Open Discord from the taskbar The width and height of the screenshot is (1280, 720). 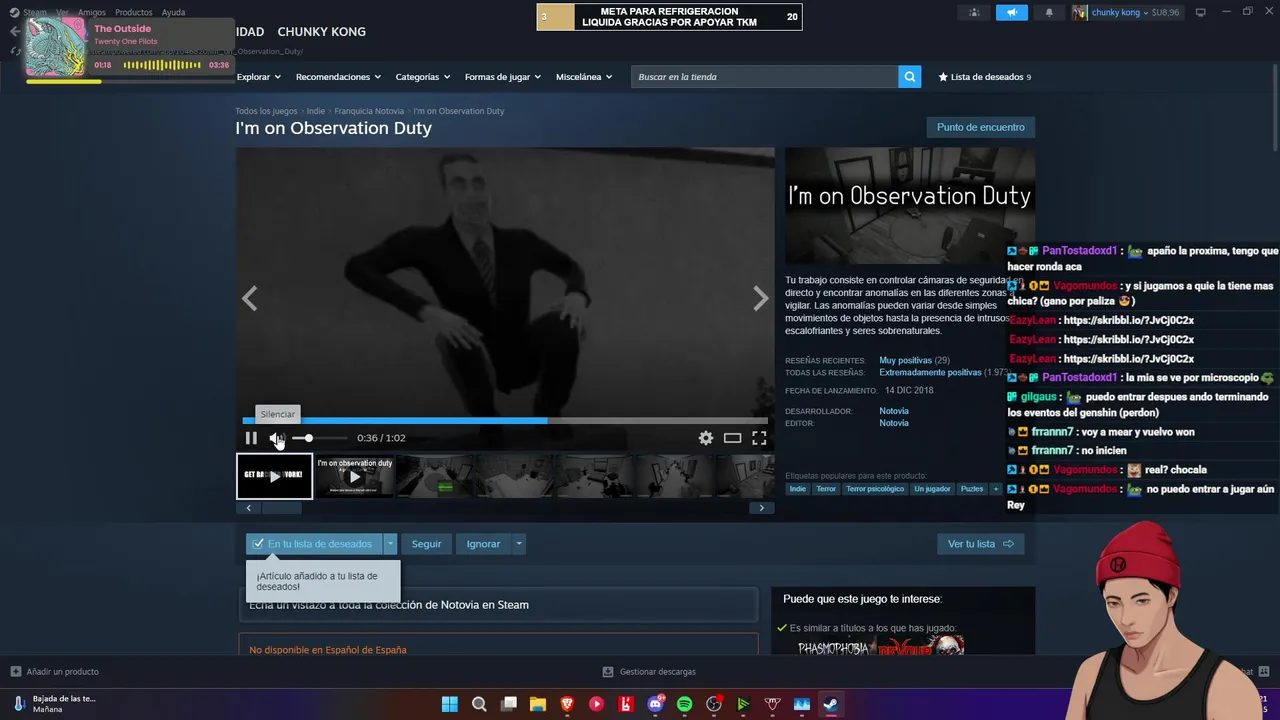[x=656, y=704]
